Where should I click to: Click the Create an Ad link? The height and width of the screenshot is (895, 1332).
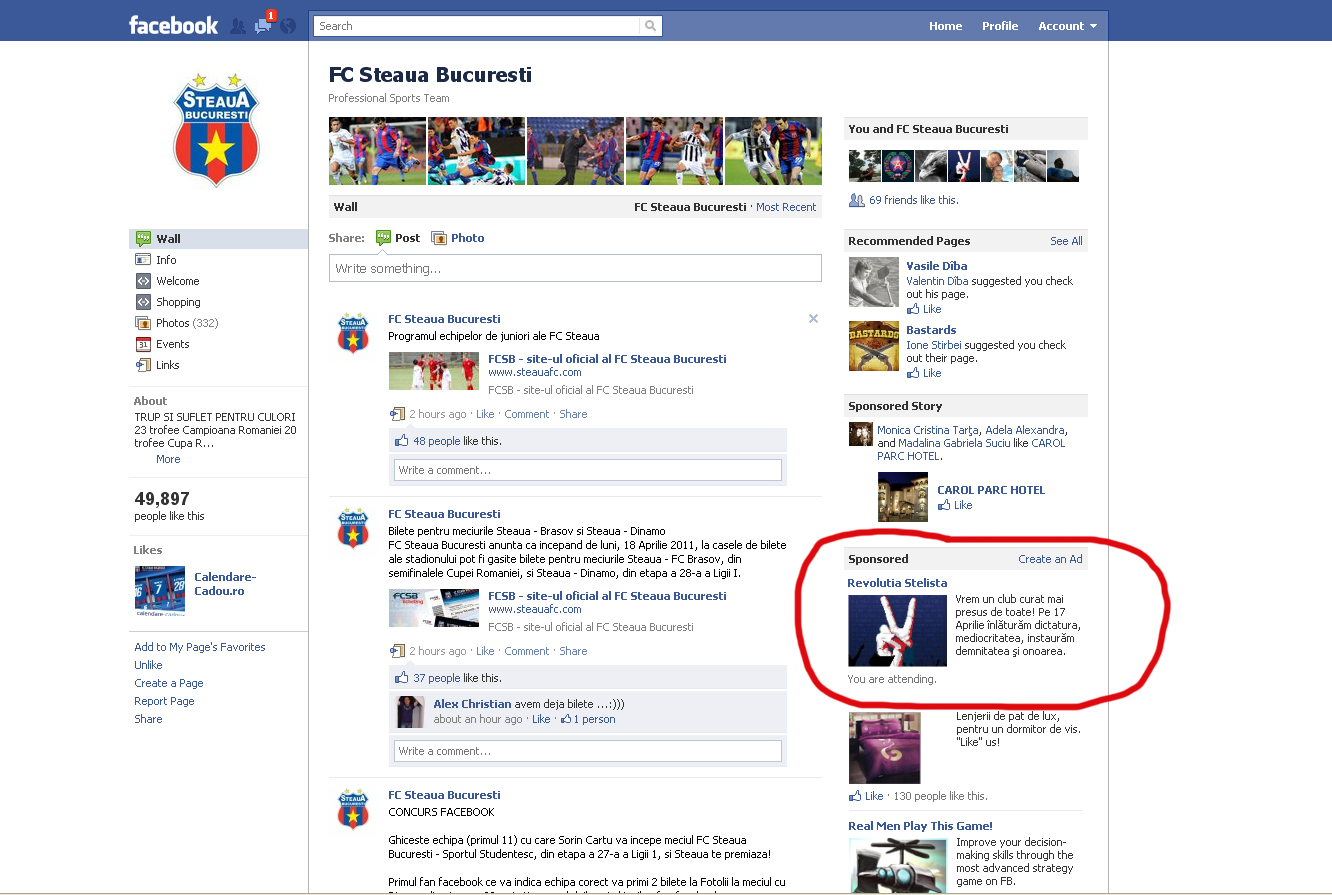(1050, 559)
